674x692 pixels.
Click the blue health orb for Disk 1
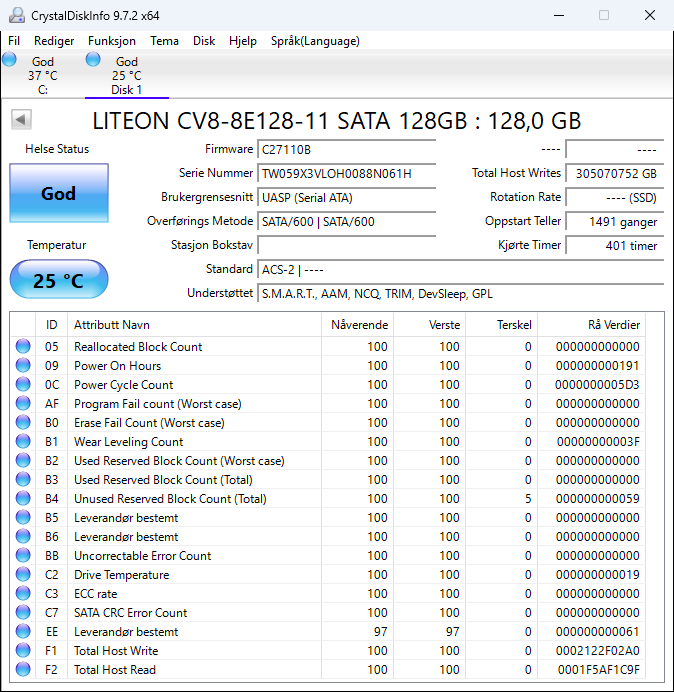click(x=93, y=59)
